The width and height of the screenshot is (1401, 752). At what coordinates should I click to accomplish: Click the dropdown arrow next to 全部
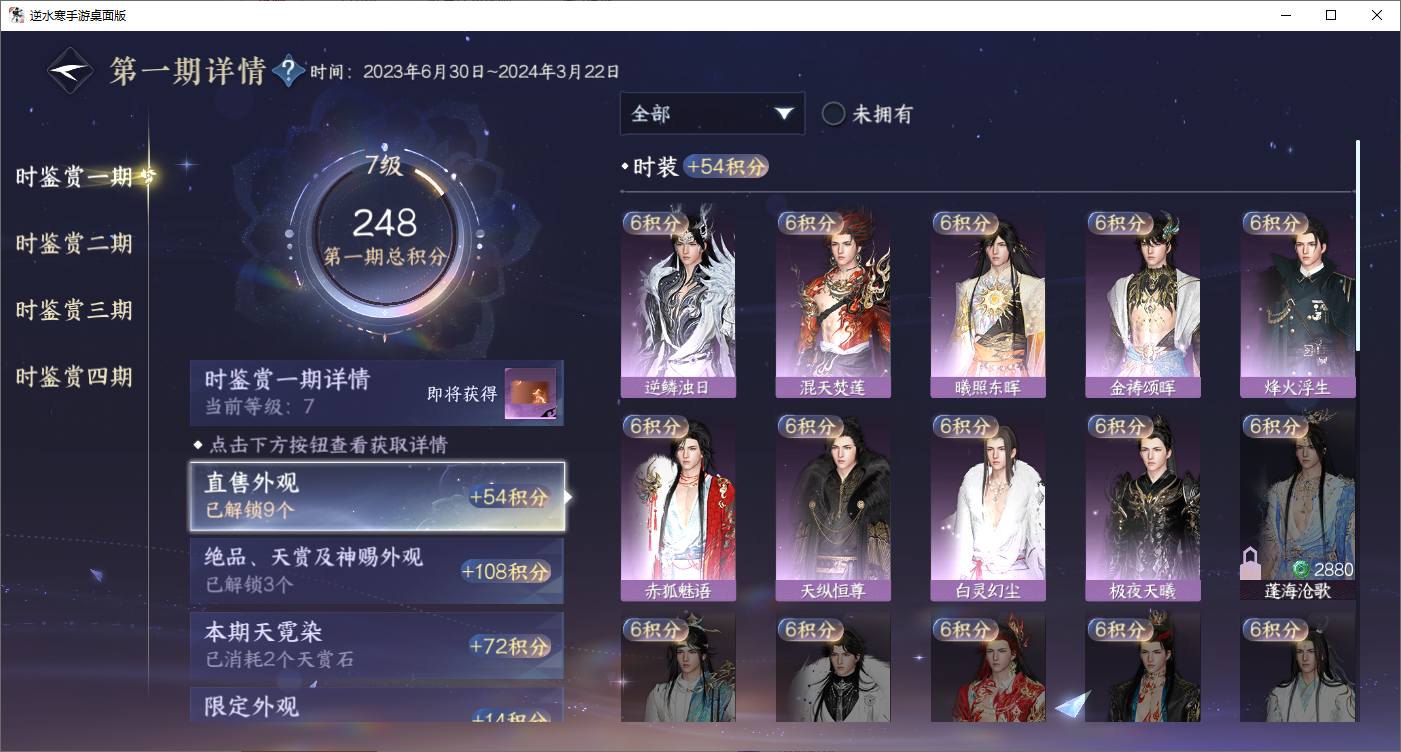[x=784, y=114]
